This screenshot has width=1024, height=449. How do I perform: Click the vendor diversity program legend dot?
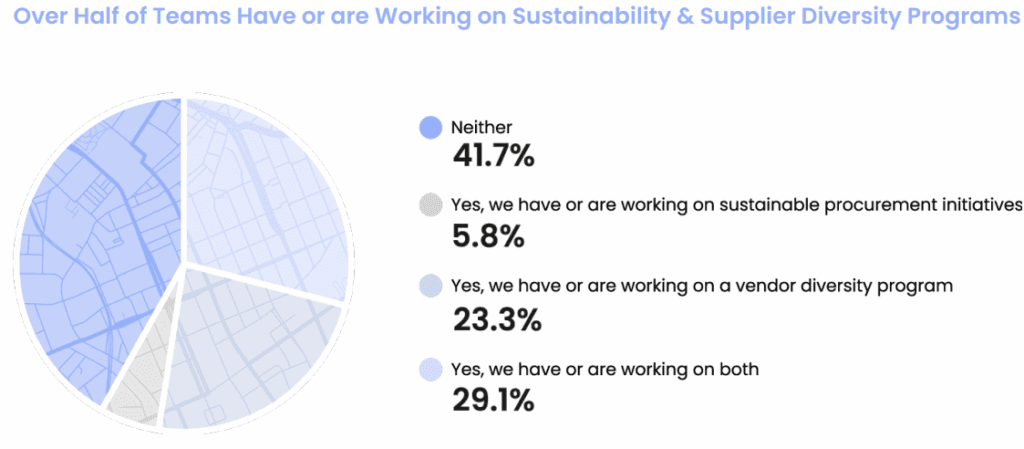coord(431,286)
